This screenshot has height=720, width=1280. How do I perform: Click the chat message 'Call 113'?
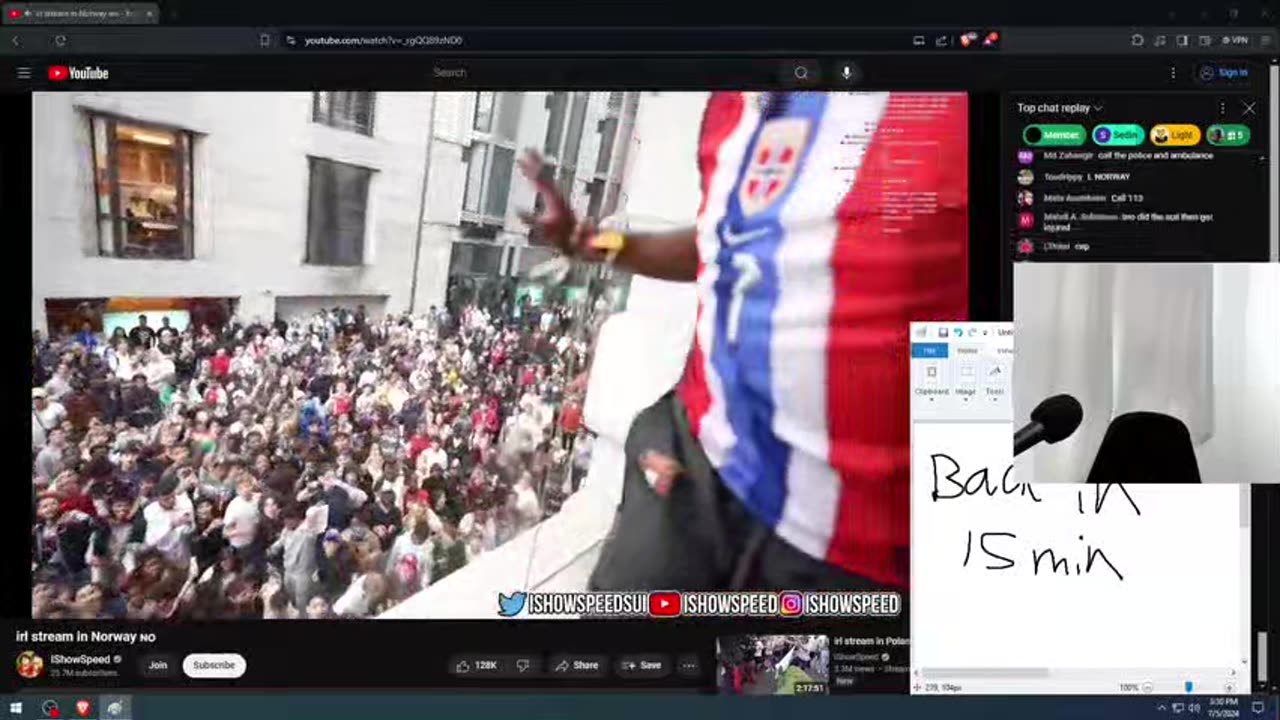(x=1126, y=198)
